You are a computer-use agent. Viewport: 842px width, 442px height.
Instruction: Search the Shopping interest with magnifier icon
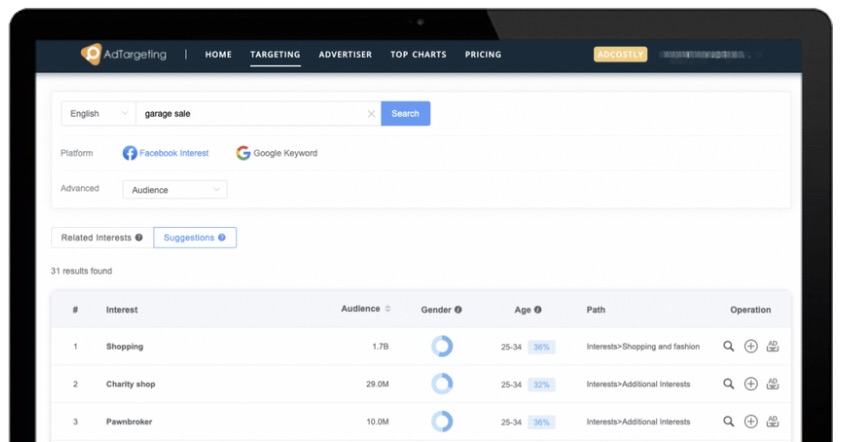pos(728,346)
